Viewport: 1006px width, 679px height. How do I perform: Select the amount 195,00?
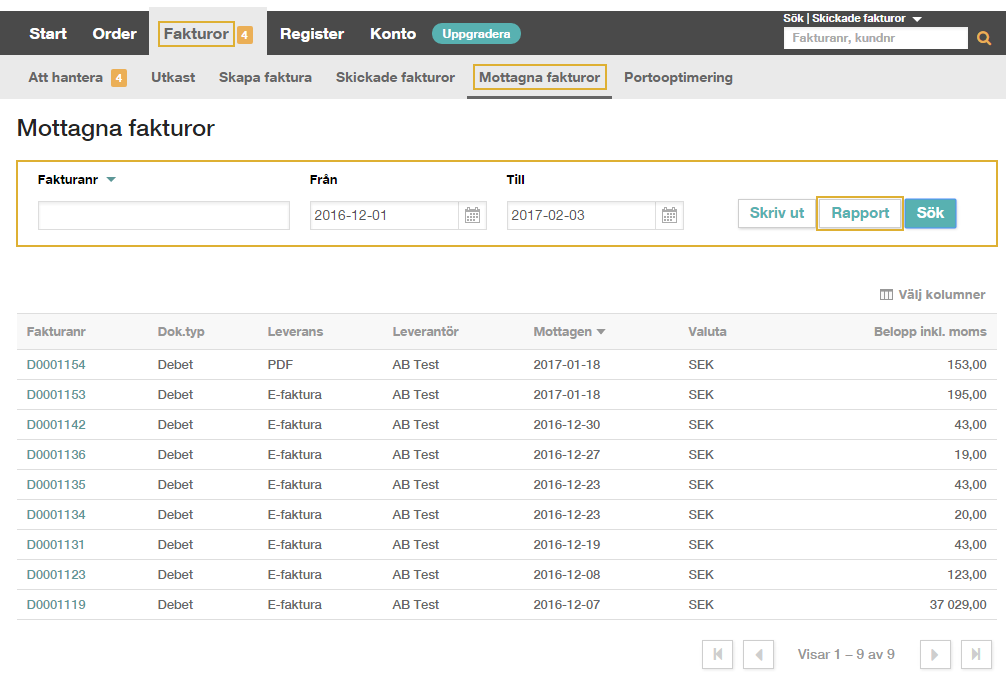tap(967, 395)
